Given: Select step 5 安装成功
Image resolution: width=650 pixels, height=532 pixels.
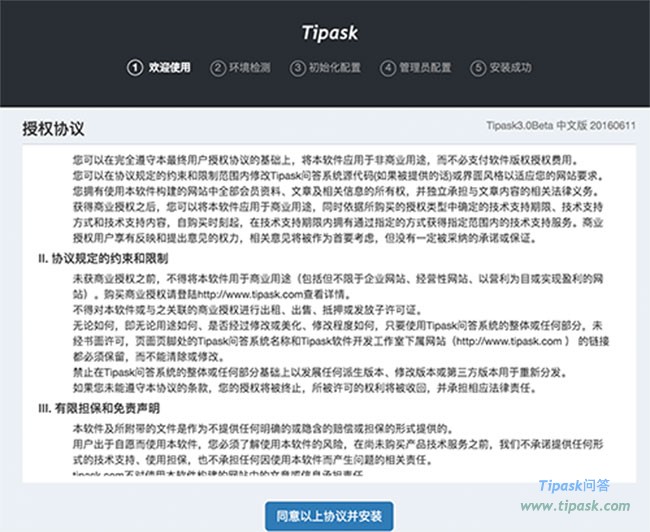Looking at the screenshot, I should pos(501,68).
